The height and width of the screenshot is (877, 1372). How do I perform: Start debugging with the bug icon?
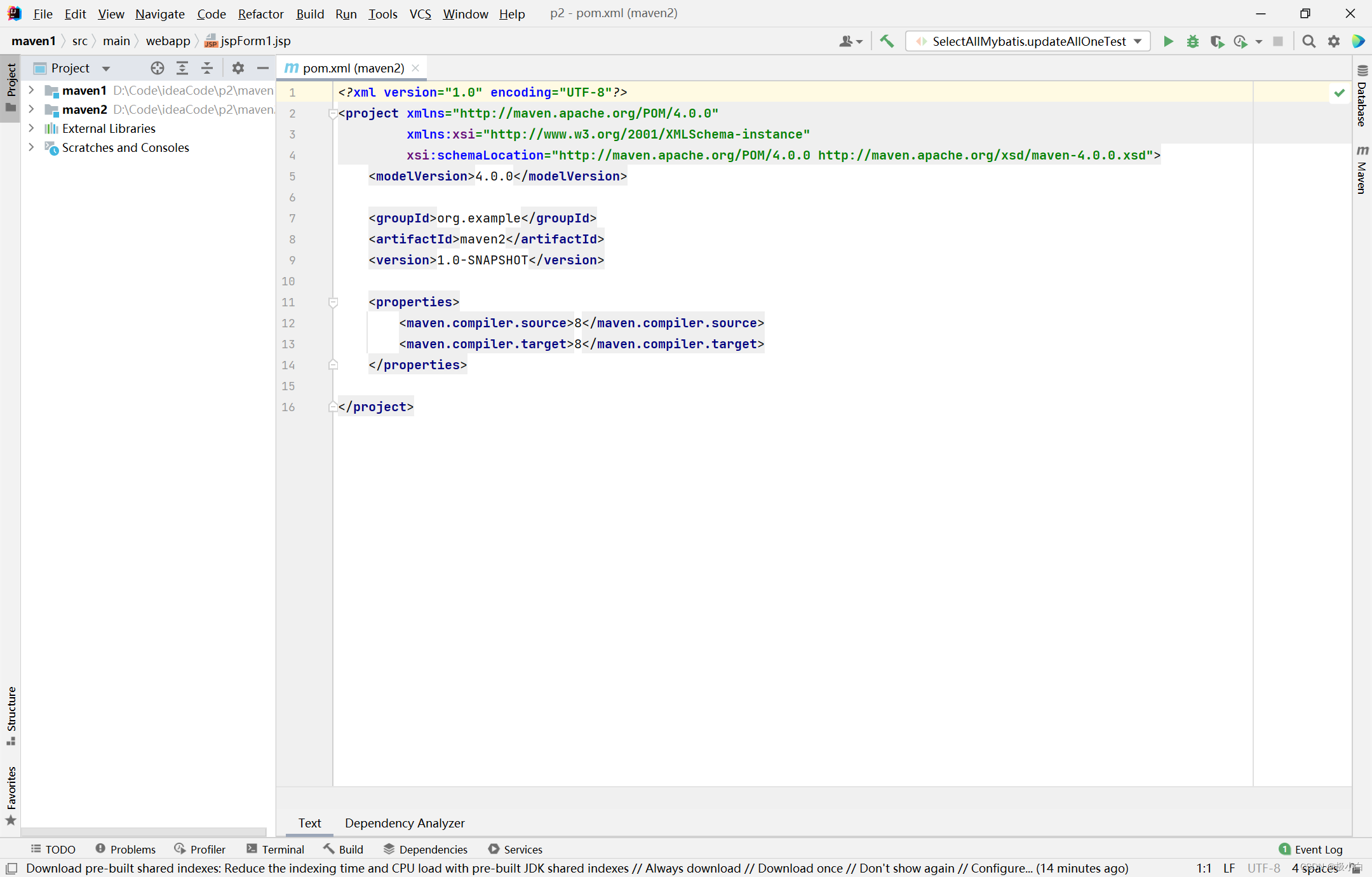(1193, 41)
